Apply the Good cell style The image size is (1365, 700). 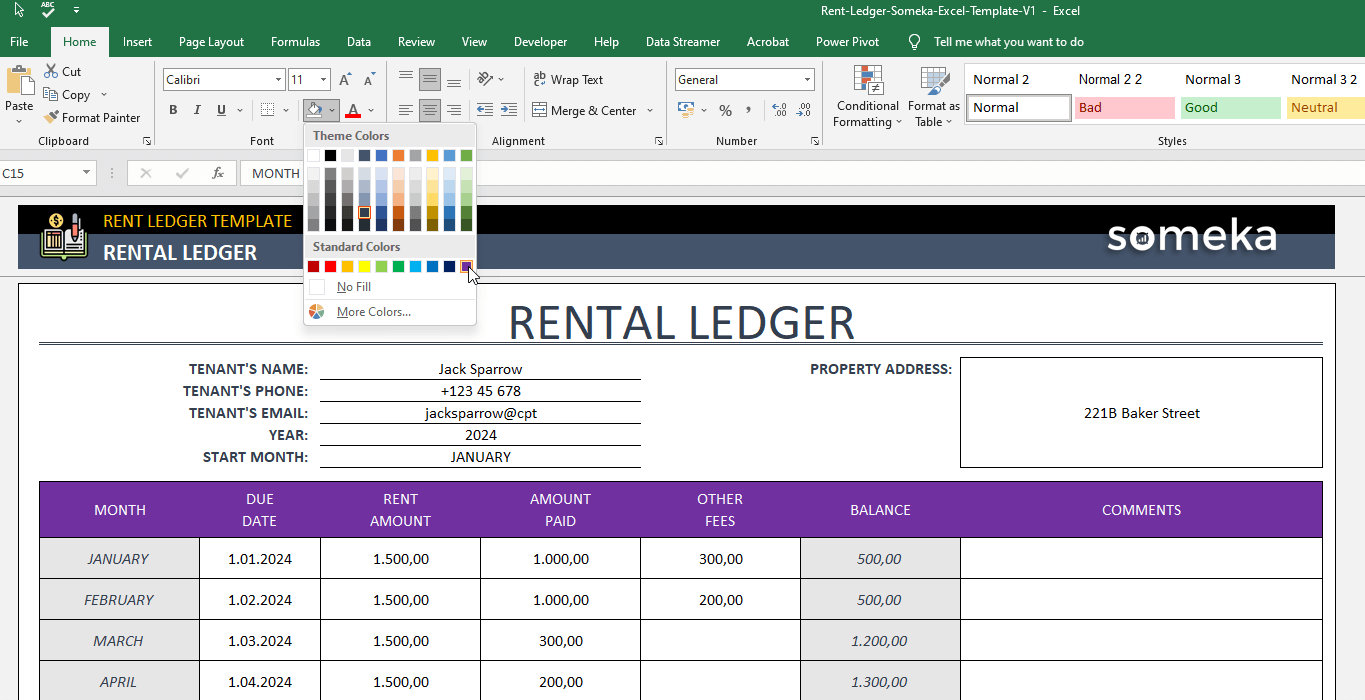point(1231,108)
